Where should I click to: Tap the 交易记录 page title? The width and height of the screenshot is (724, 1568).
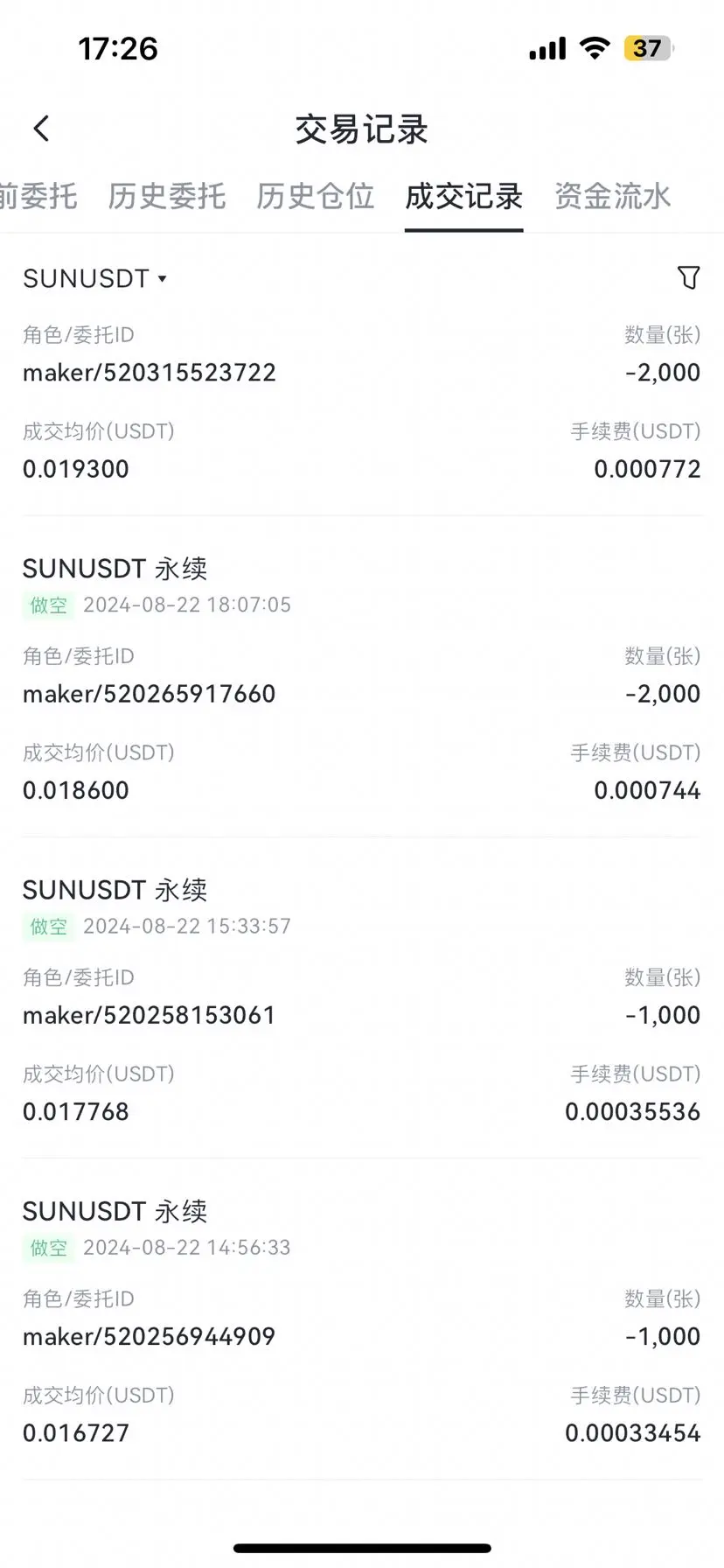pos(361,129)
